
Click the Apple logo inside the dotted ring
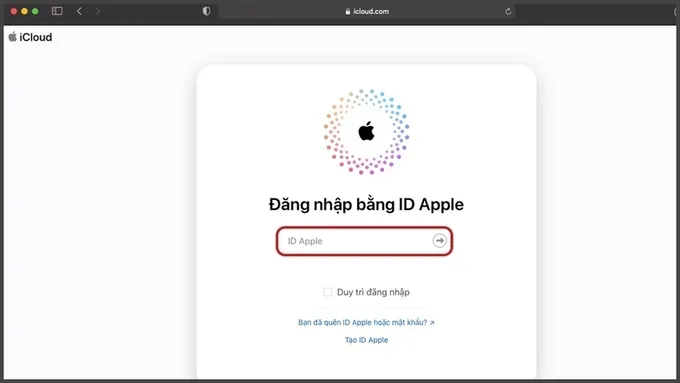pos(366,131)
